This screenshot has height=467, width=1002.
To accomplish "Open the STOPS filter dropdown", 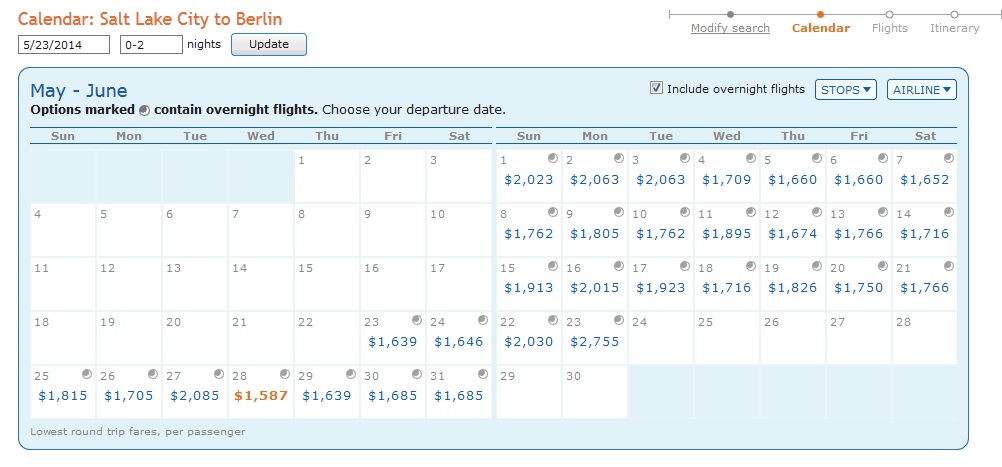I will click(846, 90).
